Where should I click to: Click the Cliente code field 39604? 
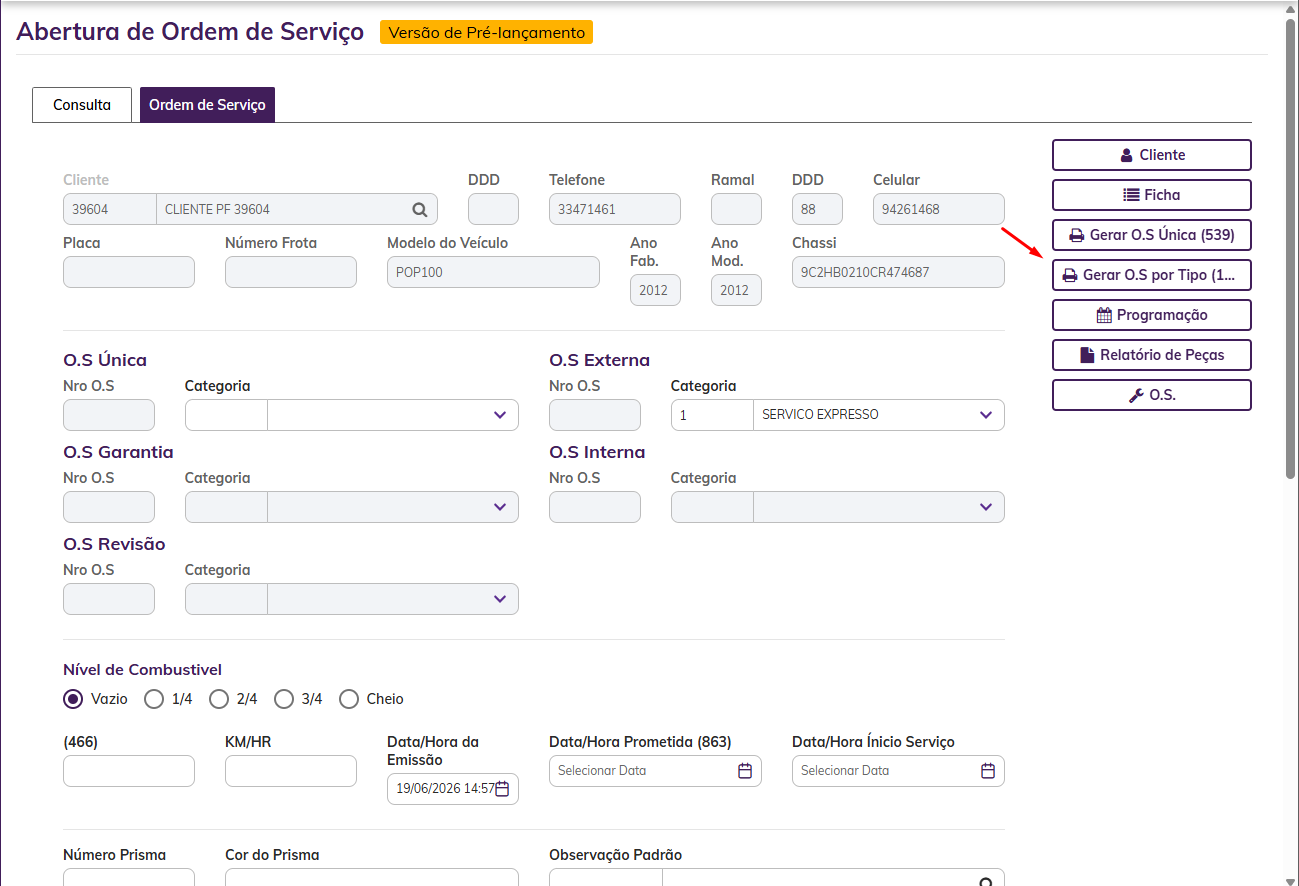(x=110, y=209)
